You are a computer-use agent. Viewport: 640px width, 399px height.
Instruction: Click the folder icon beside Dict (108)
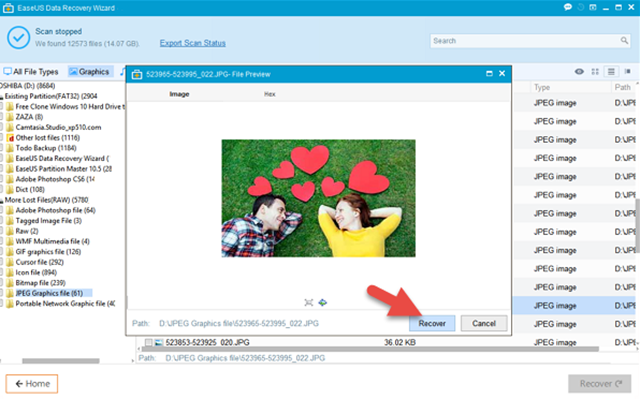pos(10,190)
